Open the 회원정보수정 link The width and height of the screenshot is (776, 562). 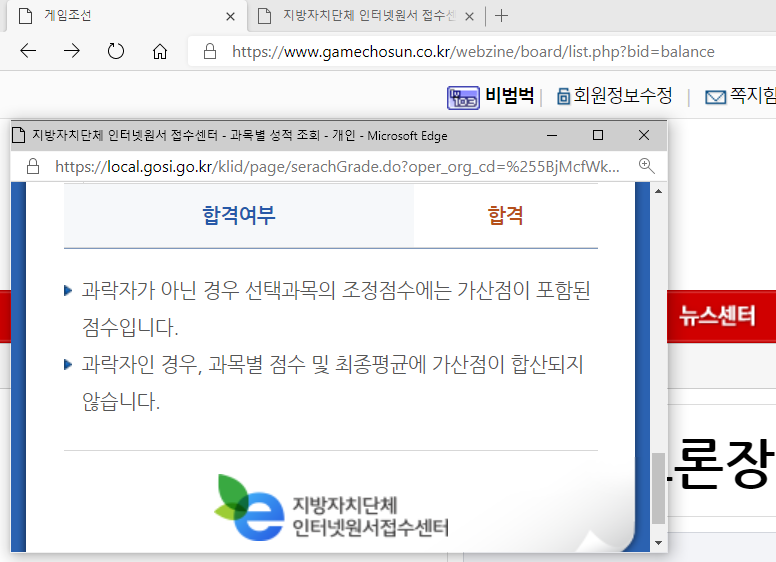(614, 96)
